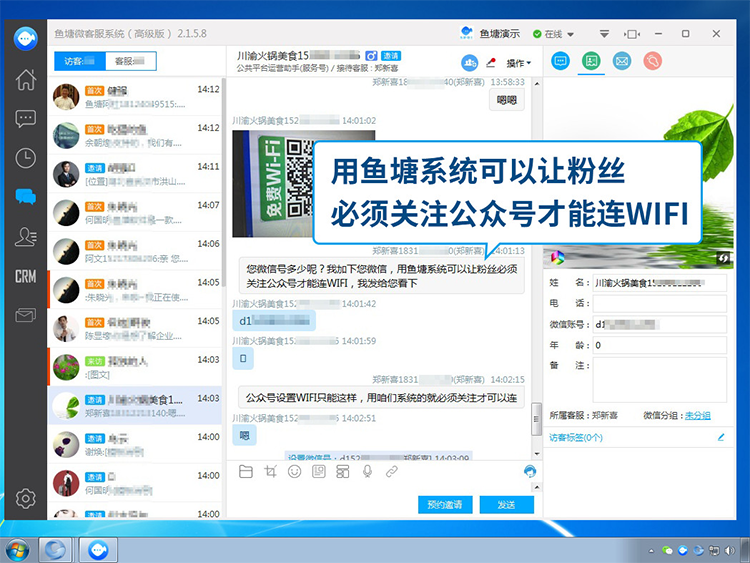Open history via the clock icon
750x563 pixels.
(26, 158)
